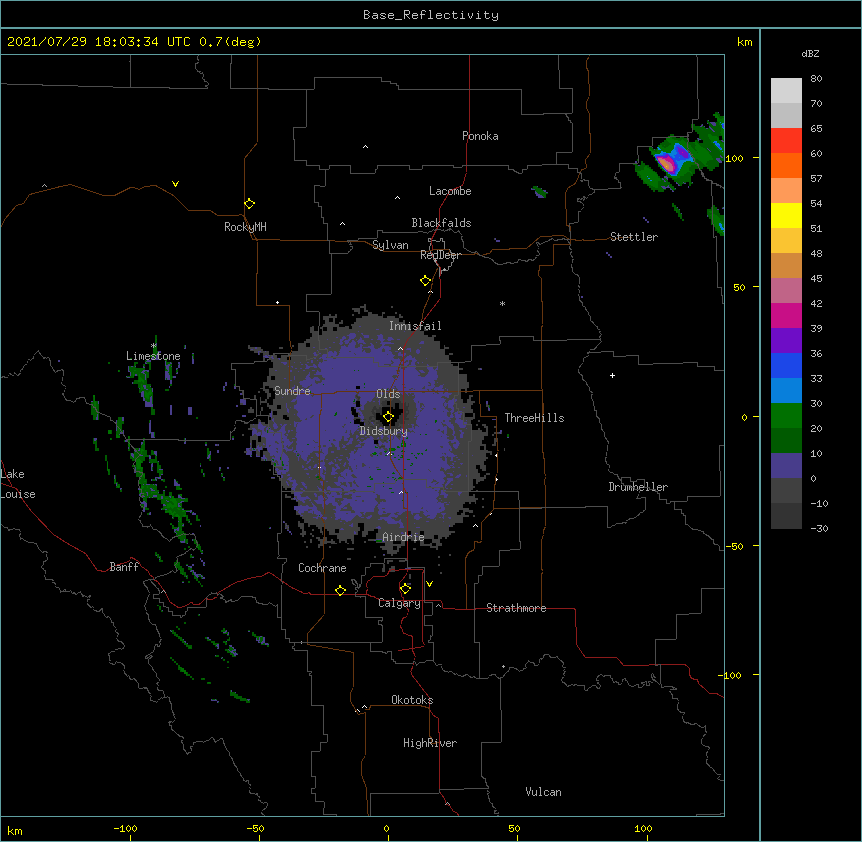Viewport: 862px width, 842px height.
Task: Click the white plus marker north of Drumheller
Action: coord(612,375)
